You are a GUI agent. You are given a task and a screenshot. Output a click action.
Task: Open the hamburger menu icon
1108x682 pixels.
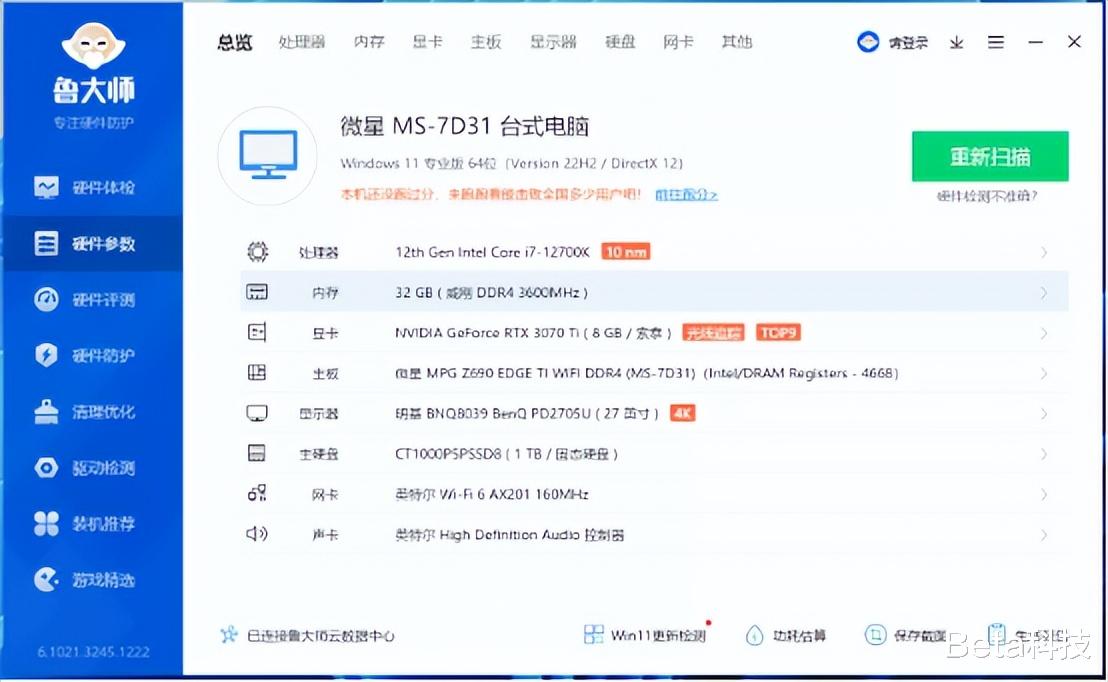tap(996, 42)
